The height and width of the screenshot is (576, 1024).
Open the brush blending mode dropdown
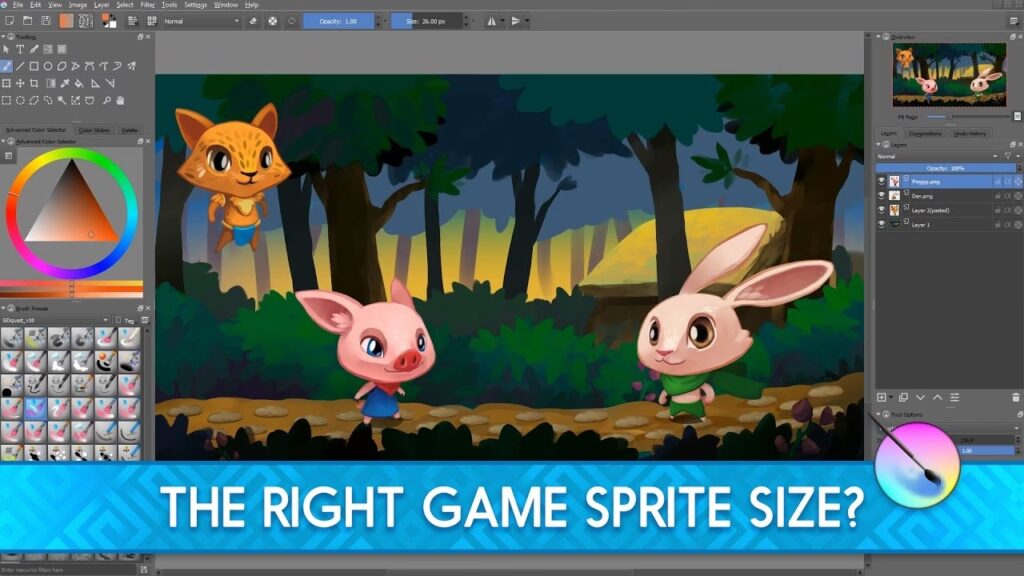pos(200,20)
